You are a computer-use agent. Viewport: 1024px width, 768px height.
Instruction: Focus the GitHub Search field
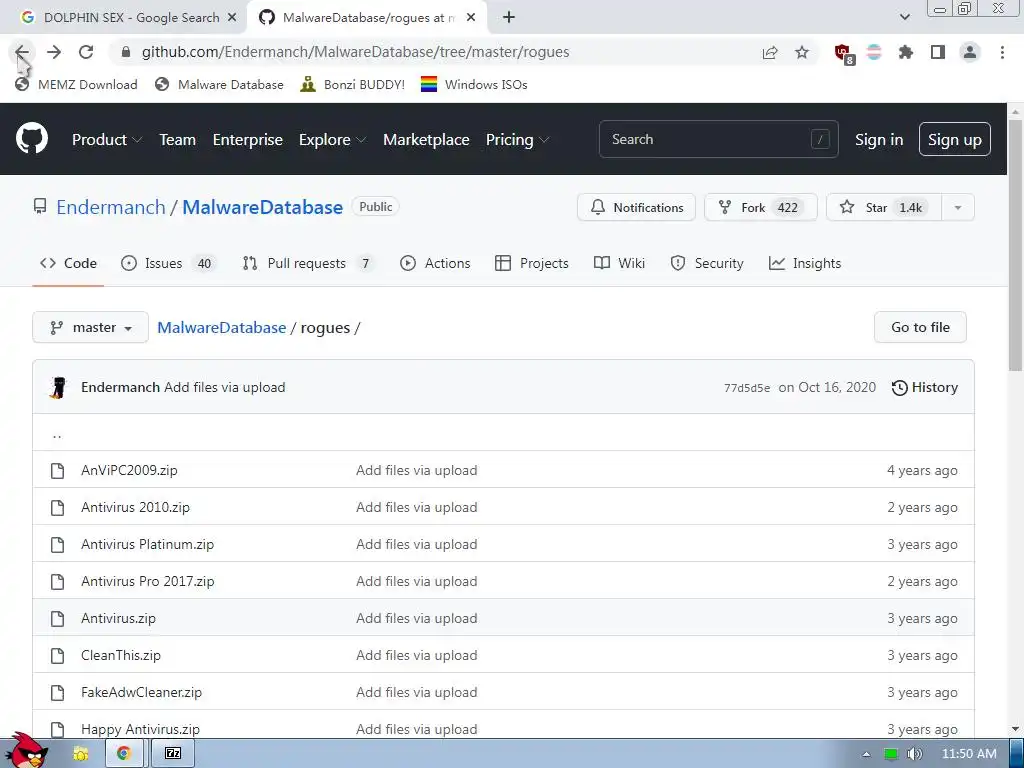pos(718,139)
